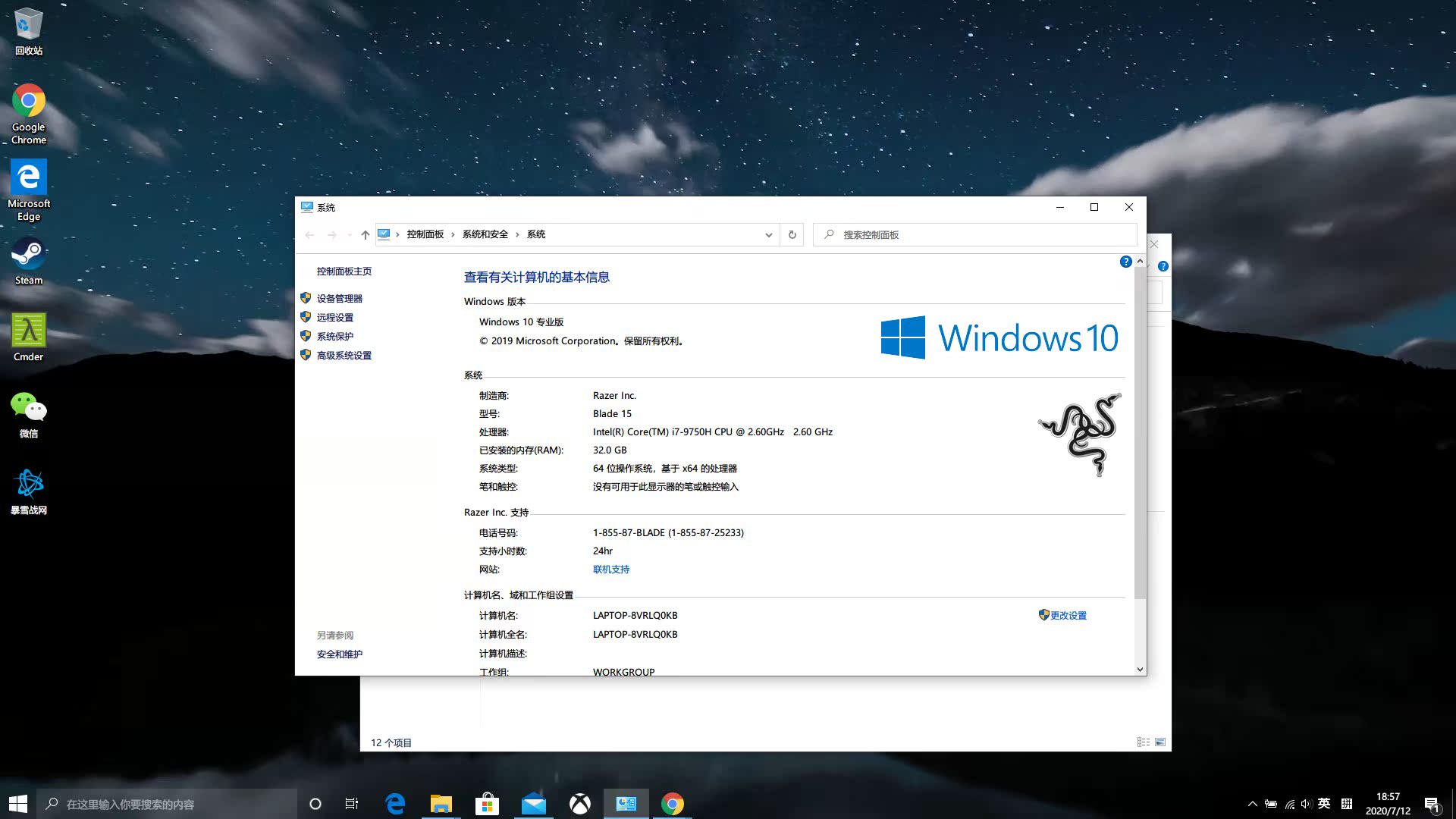Screen dimensions: 1456x819
Task: Click the network Wi-Fi tray icon
Action: (1289, 804)
